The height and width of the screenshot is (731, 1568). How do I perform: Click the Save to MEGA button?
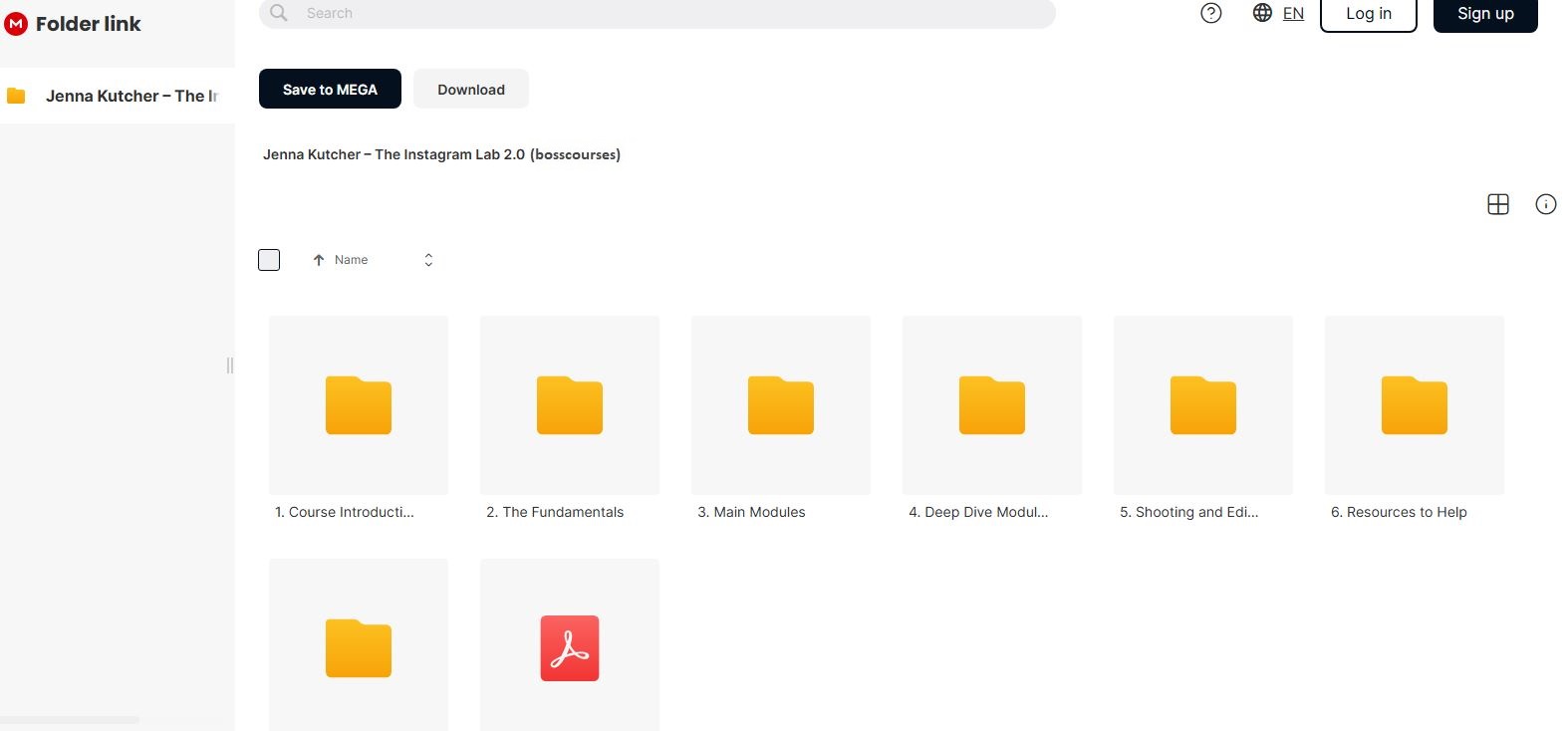330,90
